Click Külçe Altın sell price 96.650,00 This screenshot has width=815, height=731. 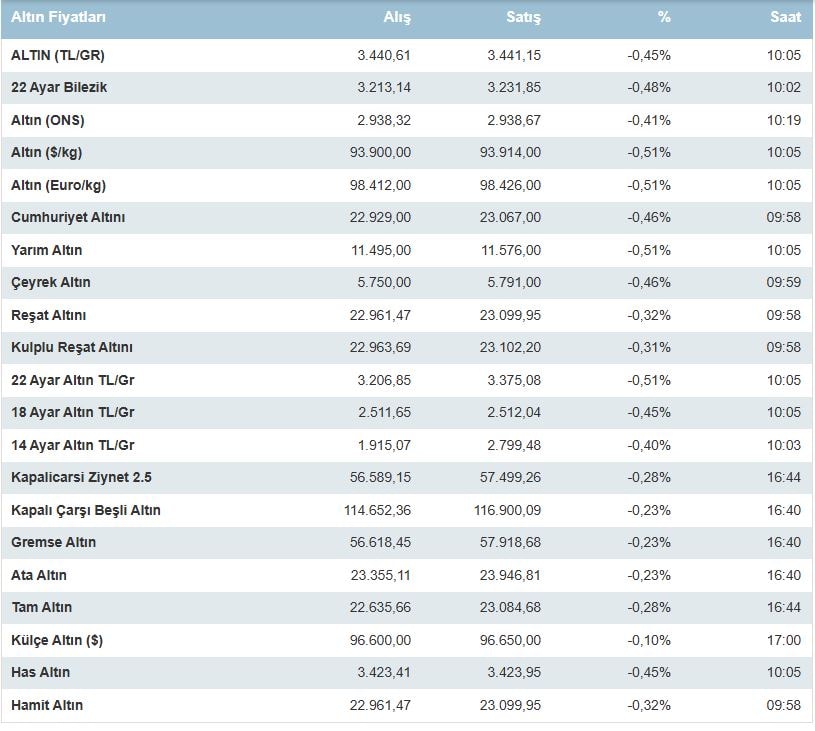510,640
